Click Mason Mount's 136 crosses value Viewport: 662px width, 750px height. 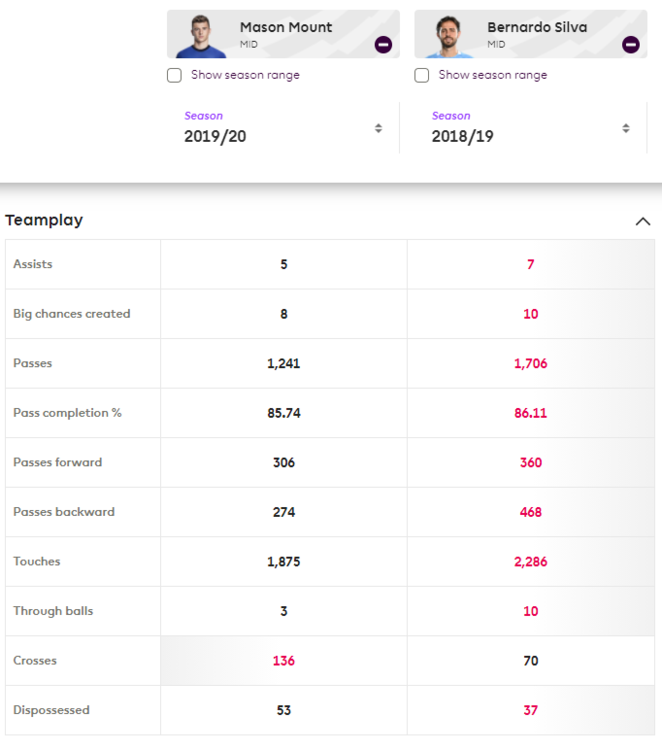[284, 661]
